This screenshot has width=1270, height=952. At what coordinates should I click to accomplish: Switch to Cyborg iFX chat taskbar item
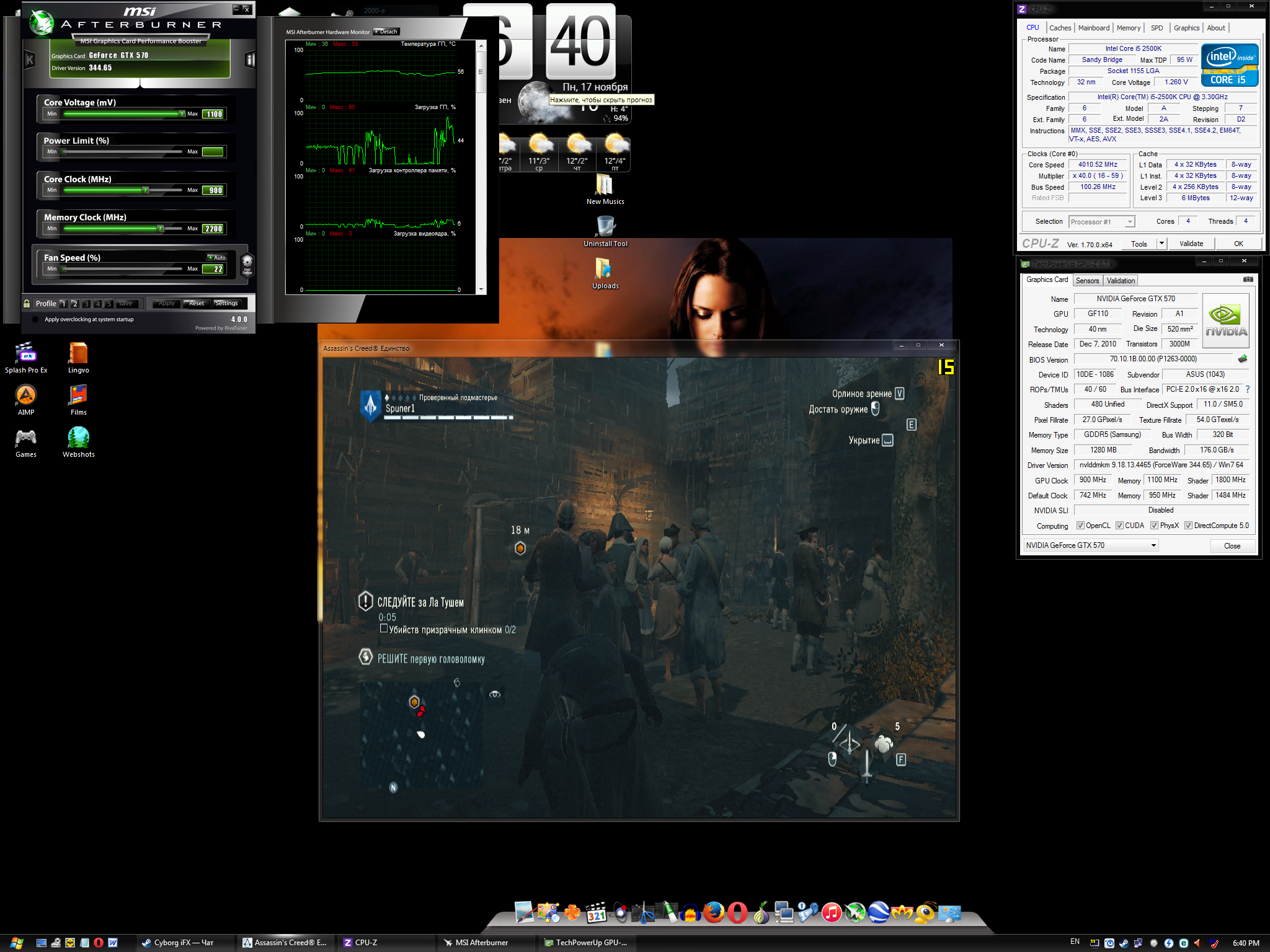(185, 943)
